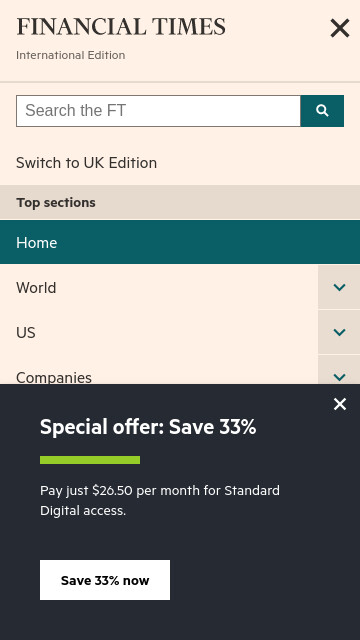Image resolution: width=360 pixels, height=640 pixels.
Task: Expand the World section chevron
Action: click(x=339, y=287)
